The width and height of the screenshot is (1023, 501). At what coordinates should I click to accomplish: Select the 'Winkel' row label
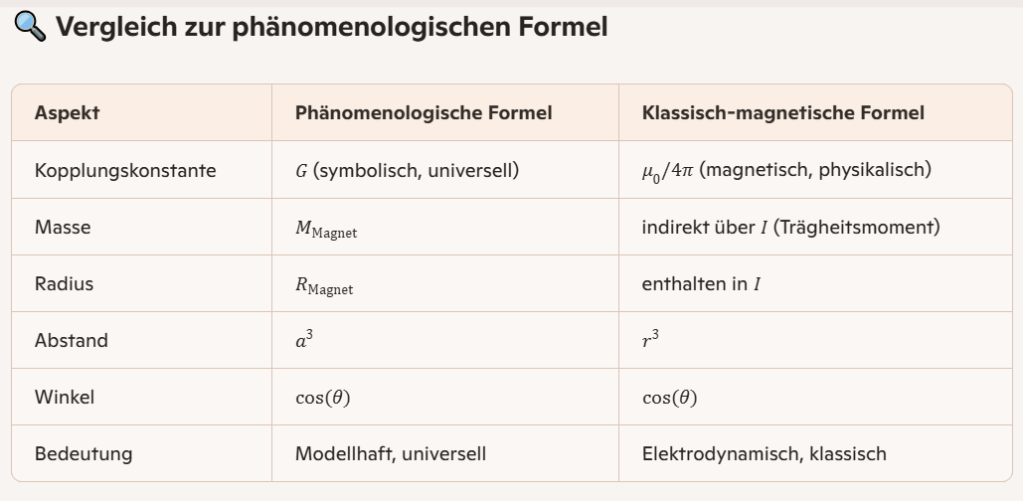pyautogui.click(x=64, y=397)
